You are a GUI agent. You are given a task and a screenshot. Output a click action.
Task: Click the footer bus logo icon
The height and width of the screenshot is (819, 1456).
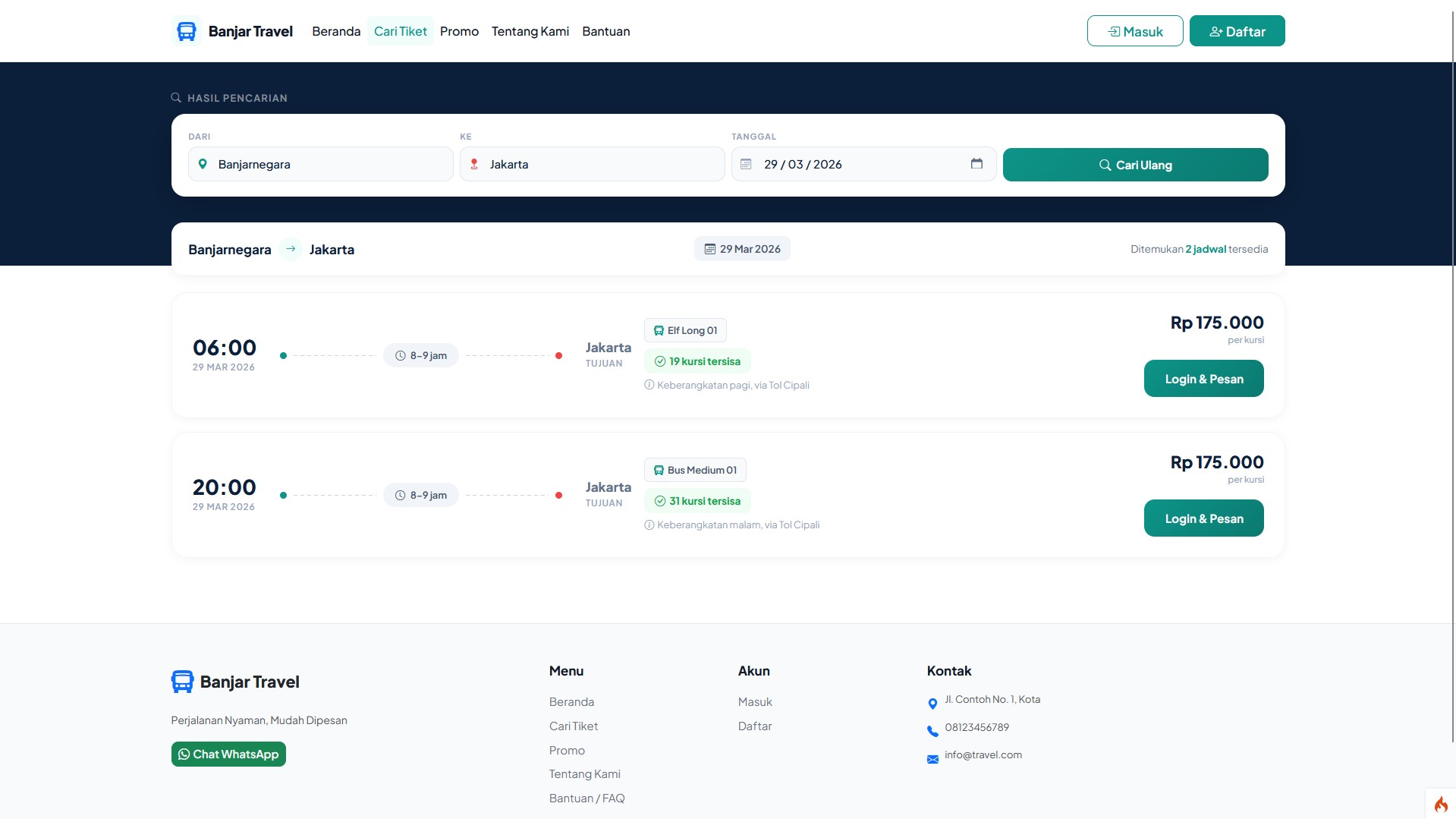[182, 682]
